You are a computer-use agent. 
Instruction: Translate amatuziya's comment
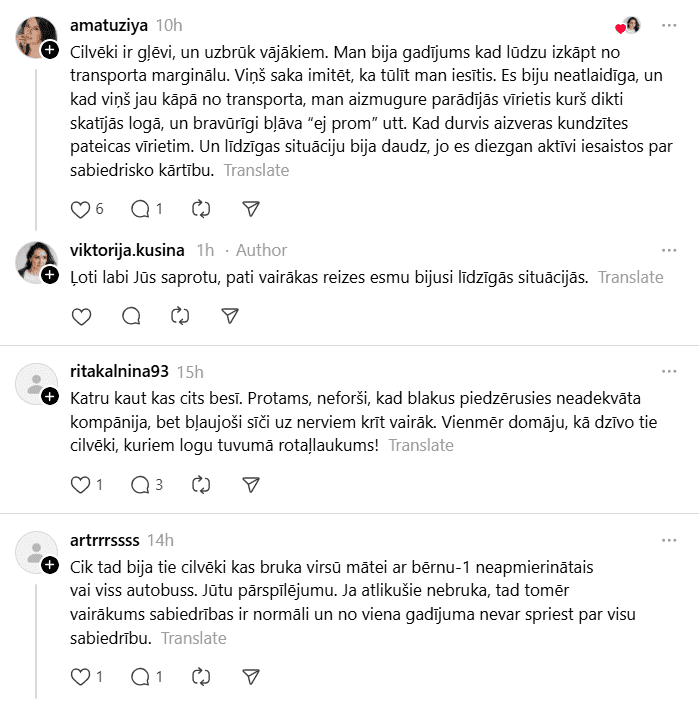point(257,170)
